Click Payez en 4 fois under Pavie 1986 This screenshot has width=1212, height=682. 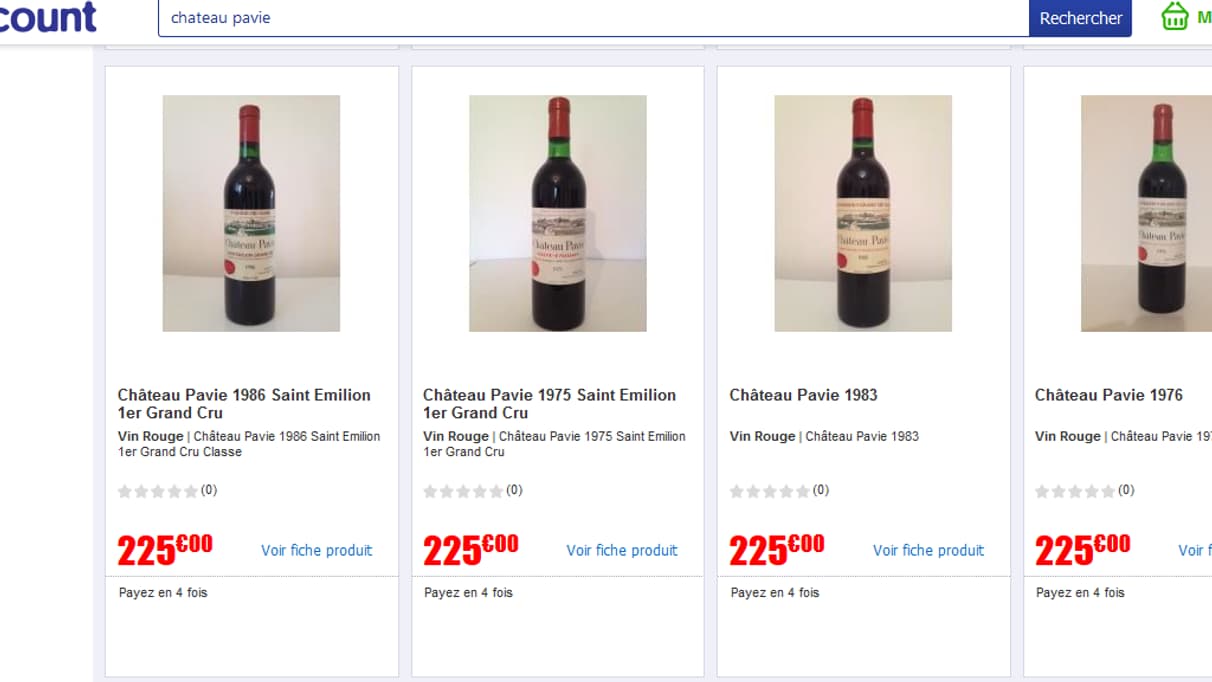[163, 593]
